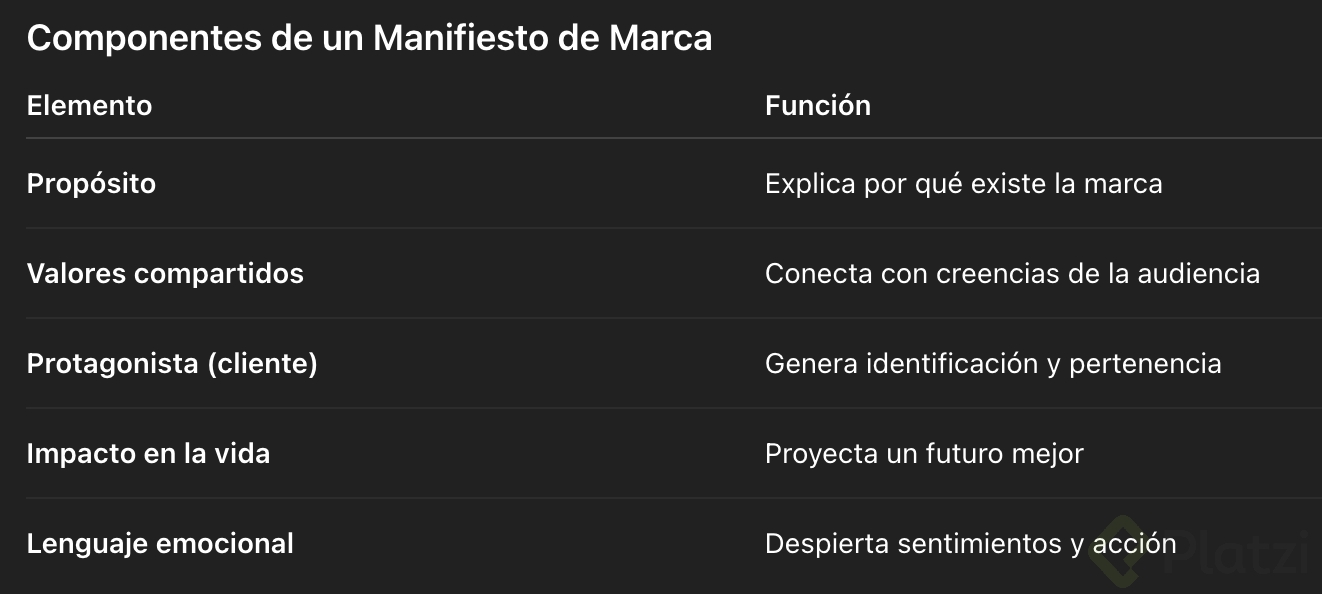Select "Genera identificación y pertenencia" cell

[x=992, y=364]
